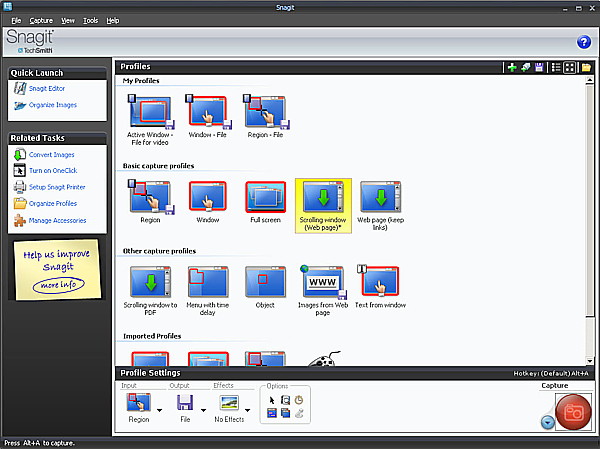Select the Active Window - File for video profile
The image size is (600, 449).
pyautogui.click(x=150, y=120)
